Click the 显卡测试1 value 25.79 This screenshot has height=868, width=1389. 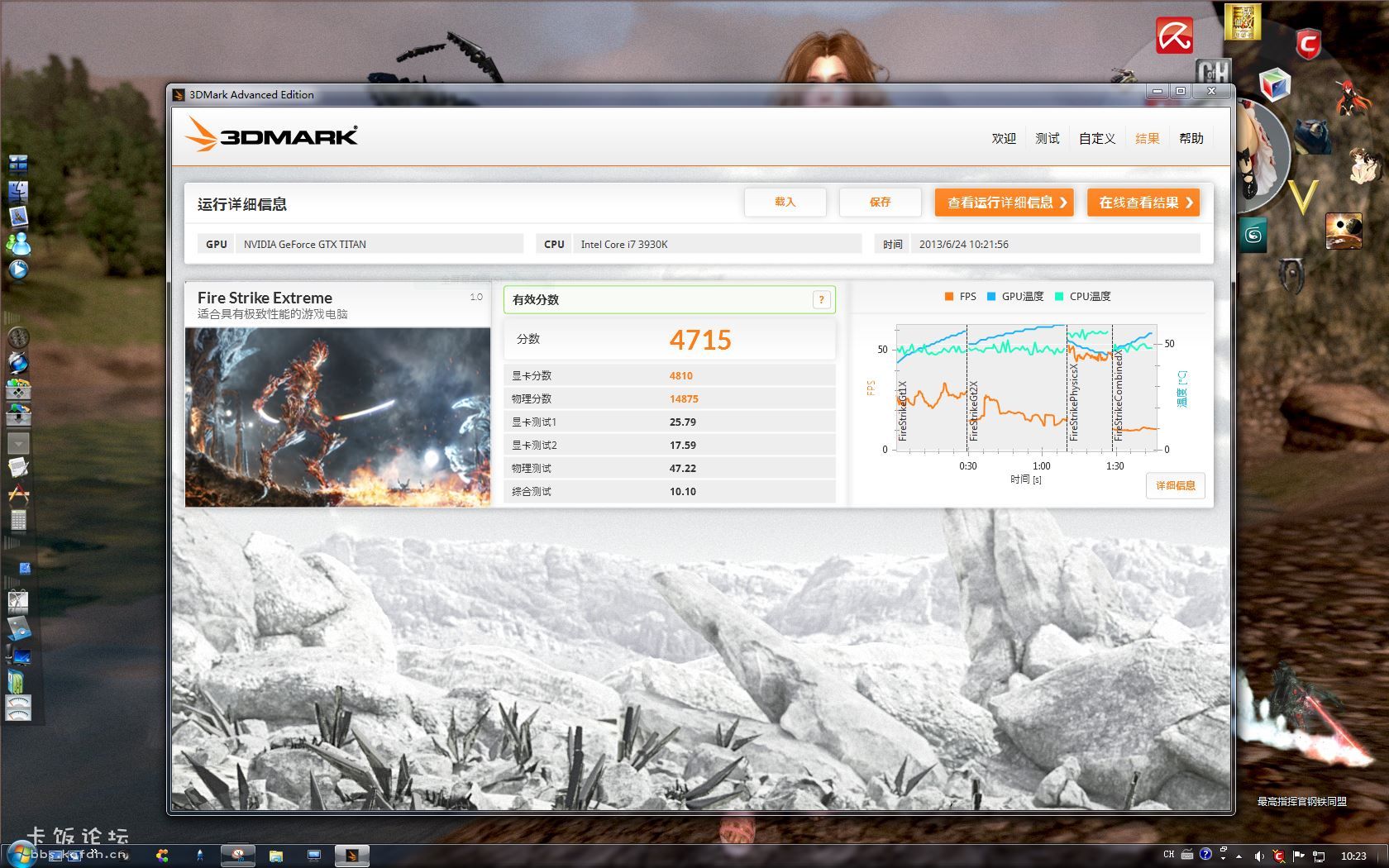[x=683, y=422]
